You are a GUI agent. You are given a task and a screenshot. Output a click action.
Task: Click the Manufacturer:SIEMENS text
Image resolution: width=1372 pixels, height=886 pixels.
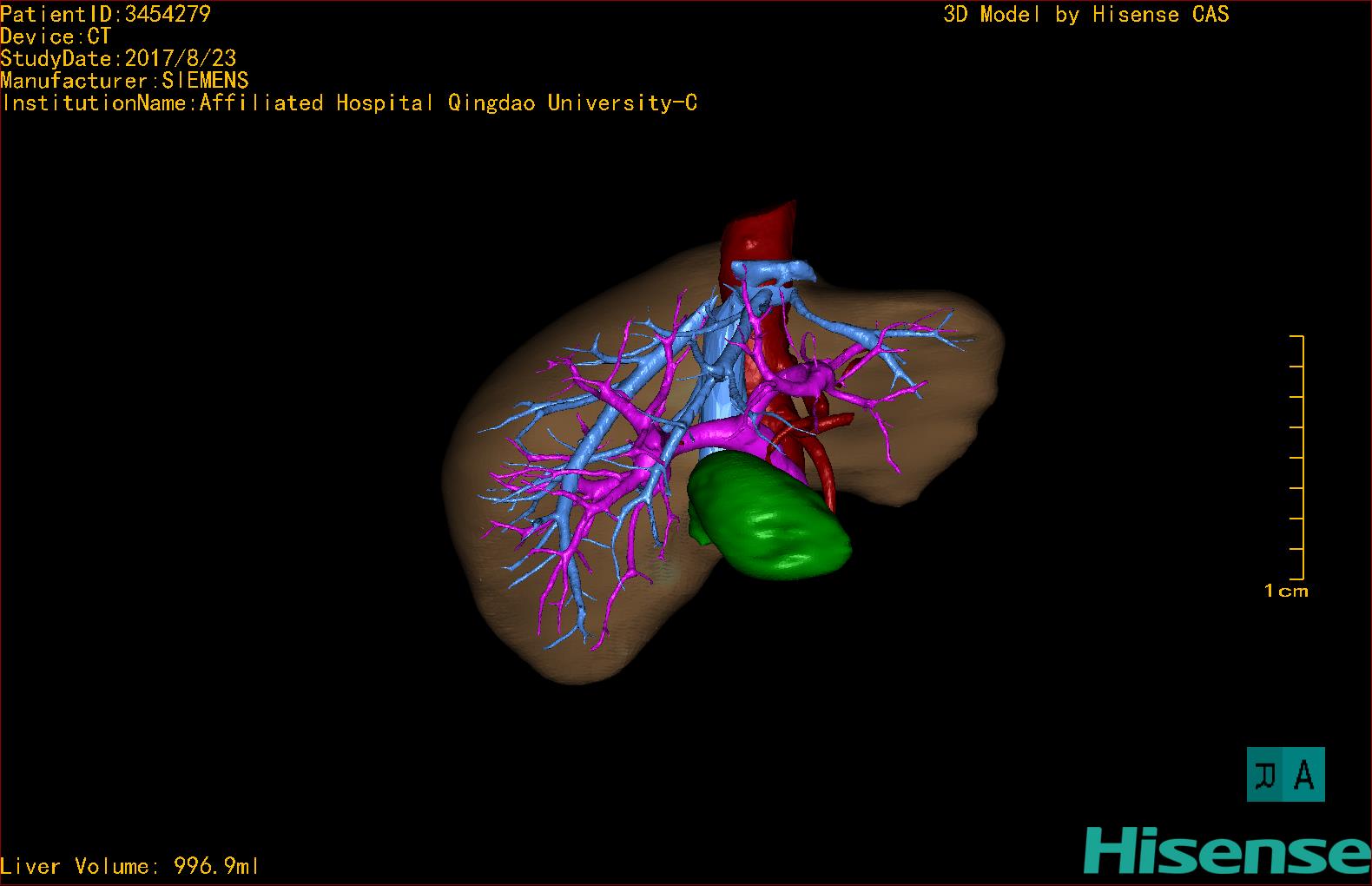[125, 81]
